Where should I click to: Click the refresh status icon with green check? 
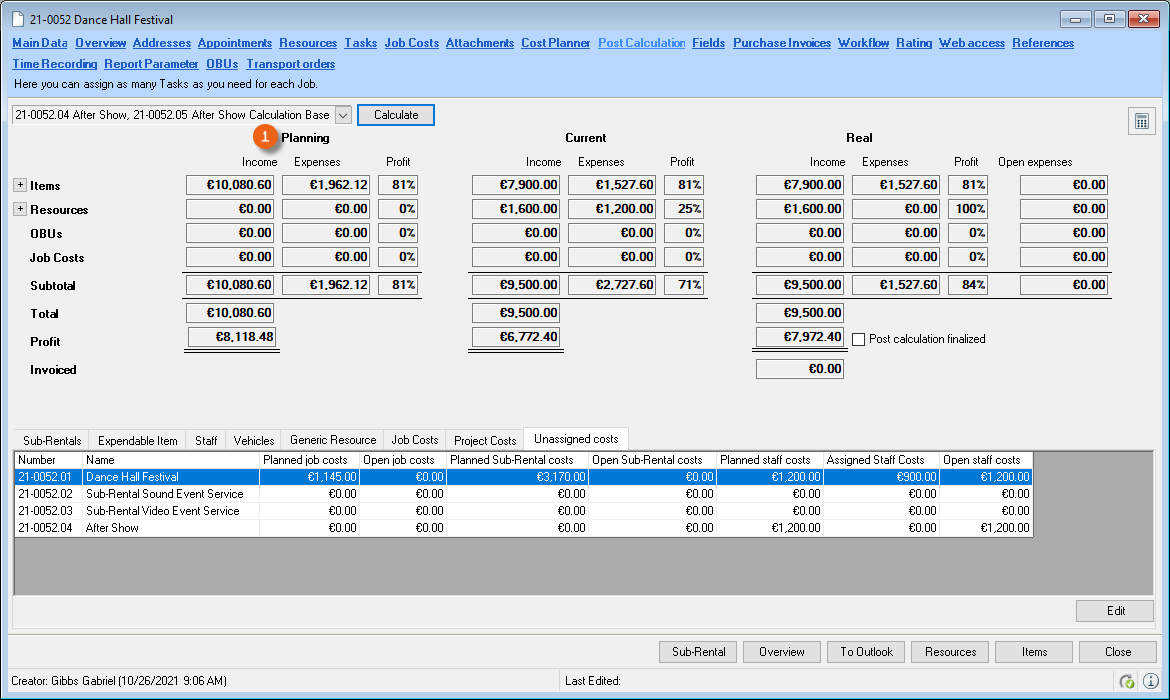tap(1127, 681)
